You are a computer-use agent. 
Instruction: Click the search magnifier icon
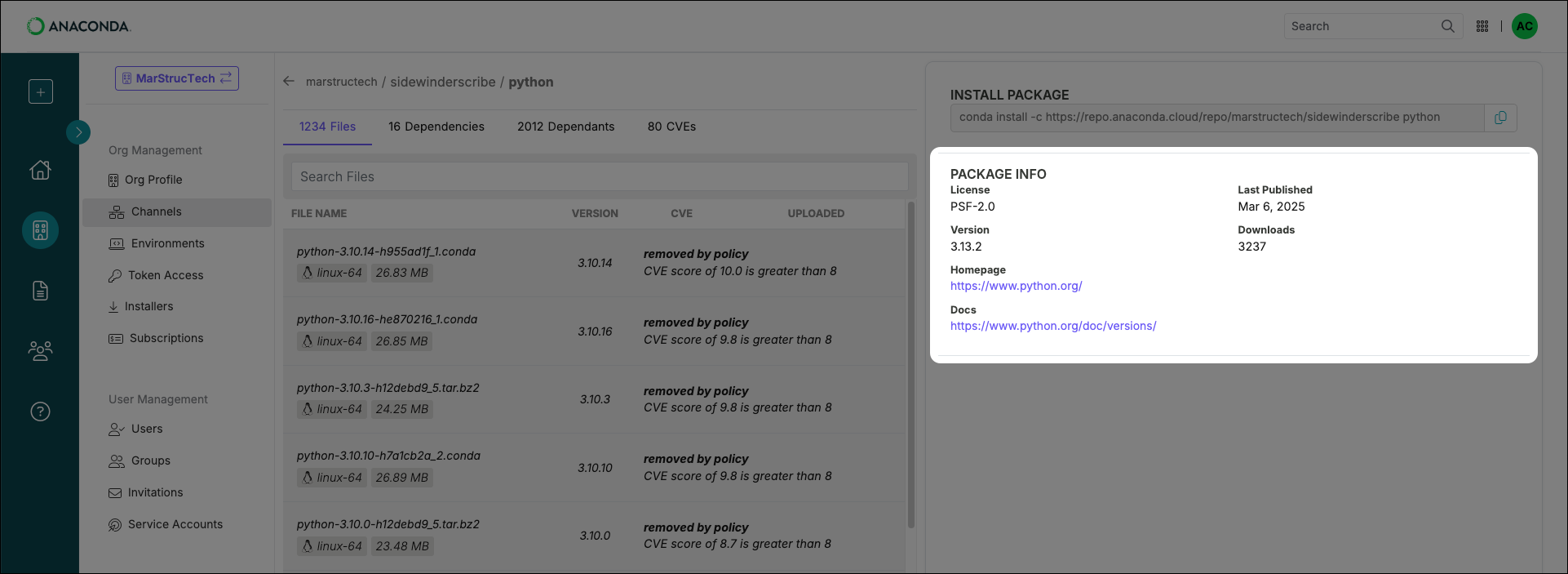tap(1447, 26)
